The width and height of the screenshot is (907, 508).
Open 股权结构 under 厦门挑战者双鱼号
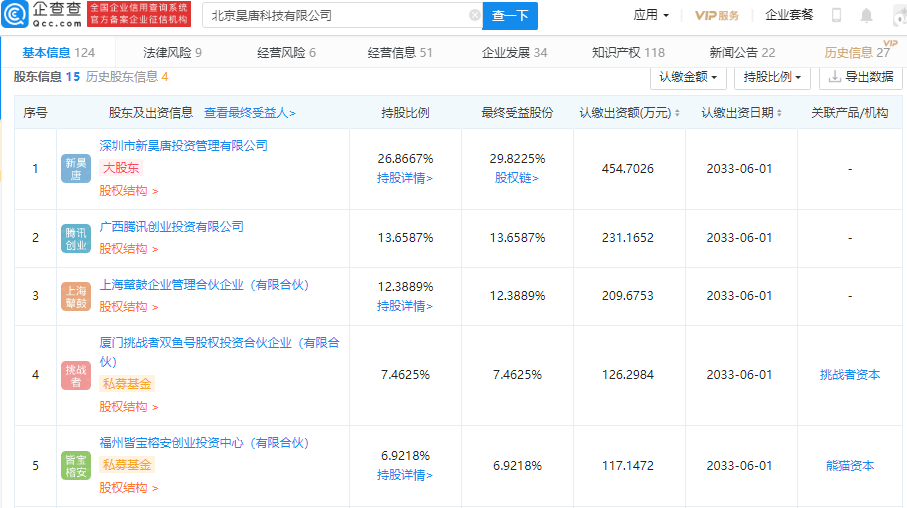[x=128, y=407]
